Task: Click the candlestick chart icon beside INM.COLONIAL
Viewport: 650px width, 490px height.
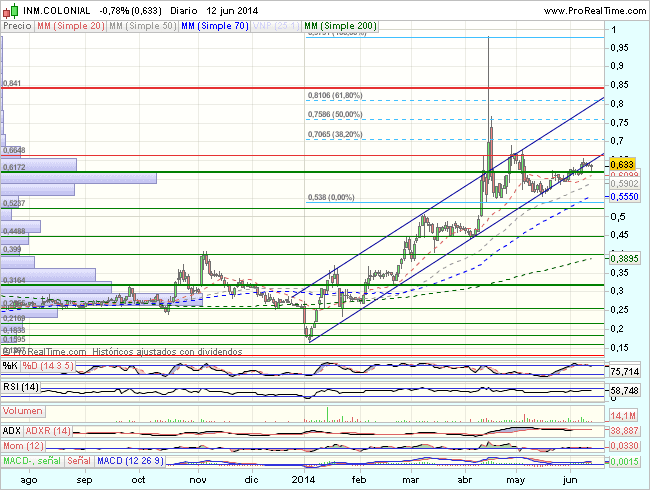Action: pos(8,8)
